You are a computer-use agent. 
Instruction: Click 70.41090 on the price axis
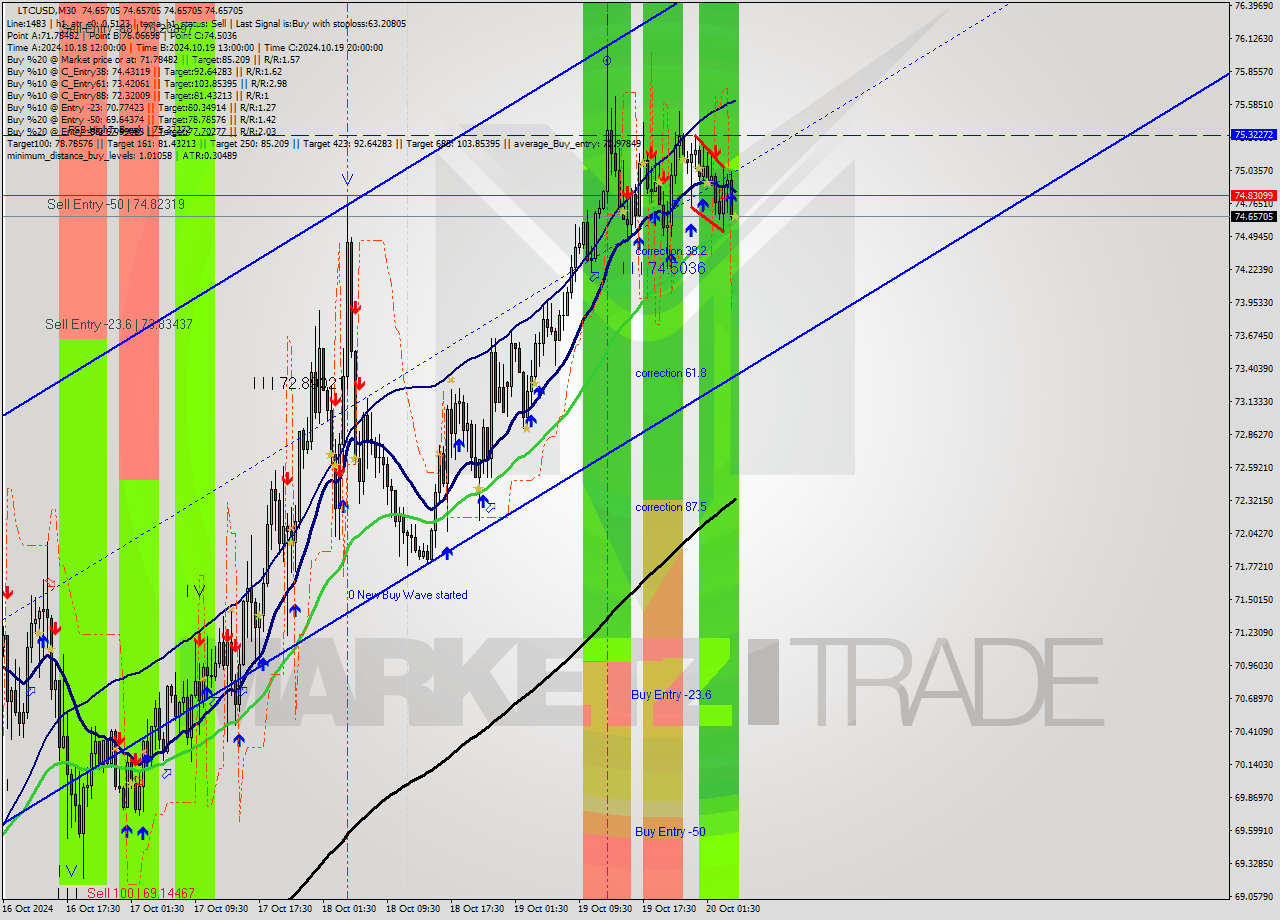1253,732
